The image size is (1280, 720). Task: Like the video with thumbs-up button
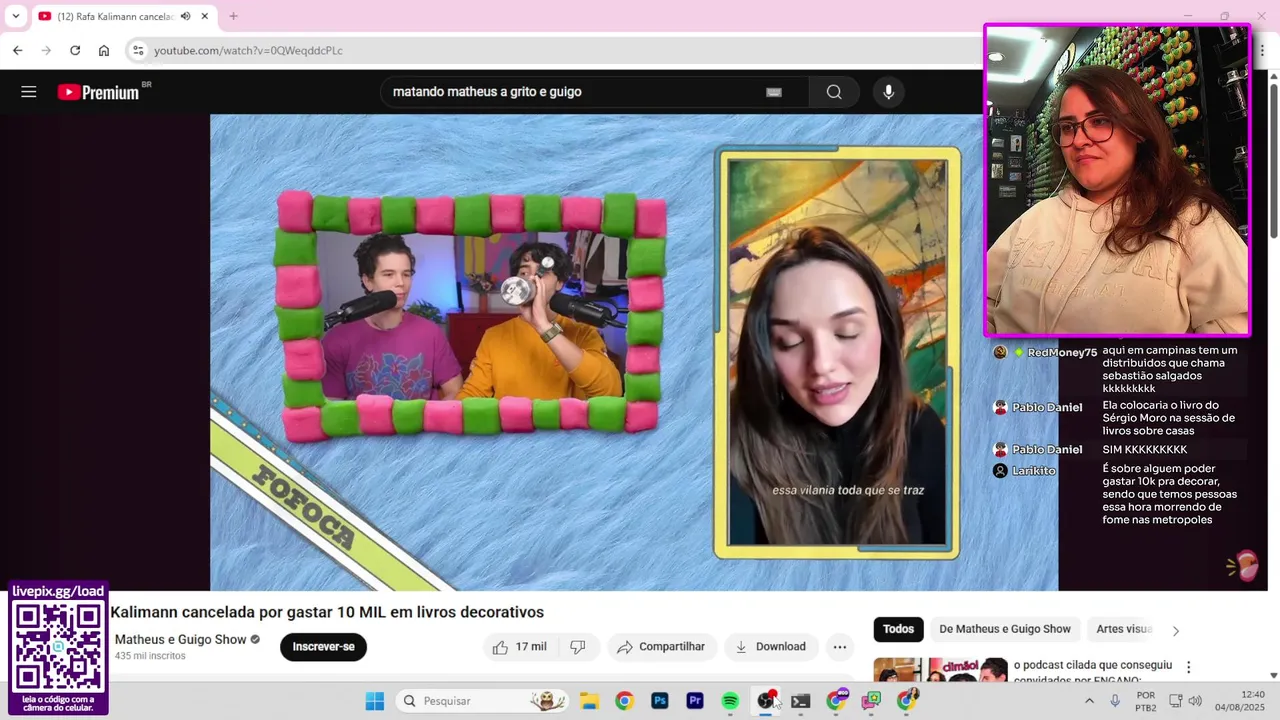[520, 647]
